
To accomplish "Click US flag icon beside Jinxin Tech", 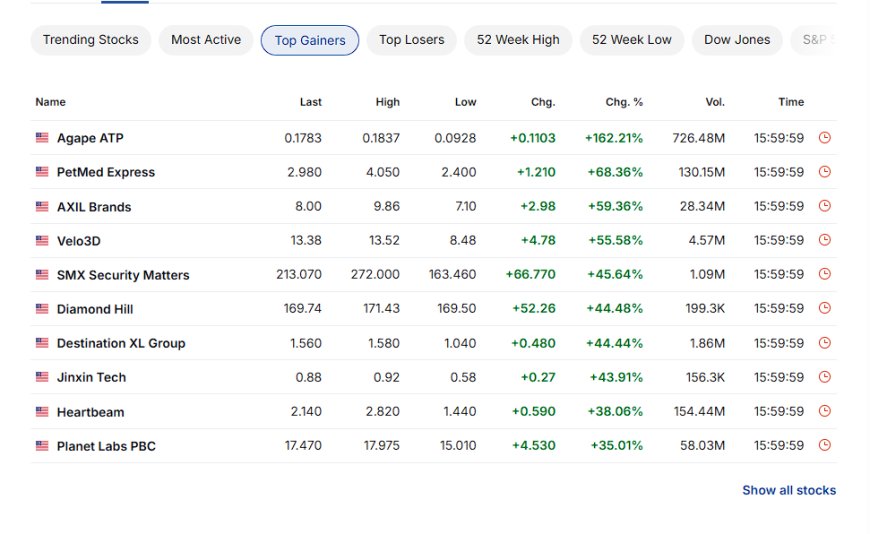I will coord(42,377).
